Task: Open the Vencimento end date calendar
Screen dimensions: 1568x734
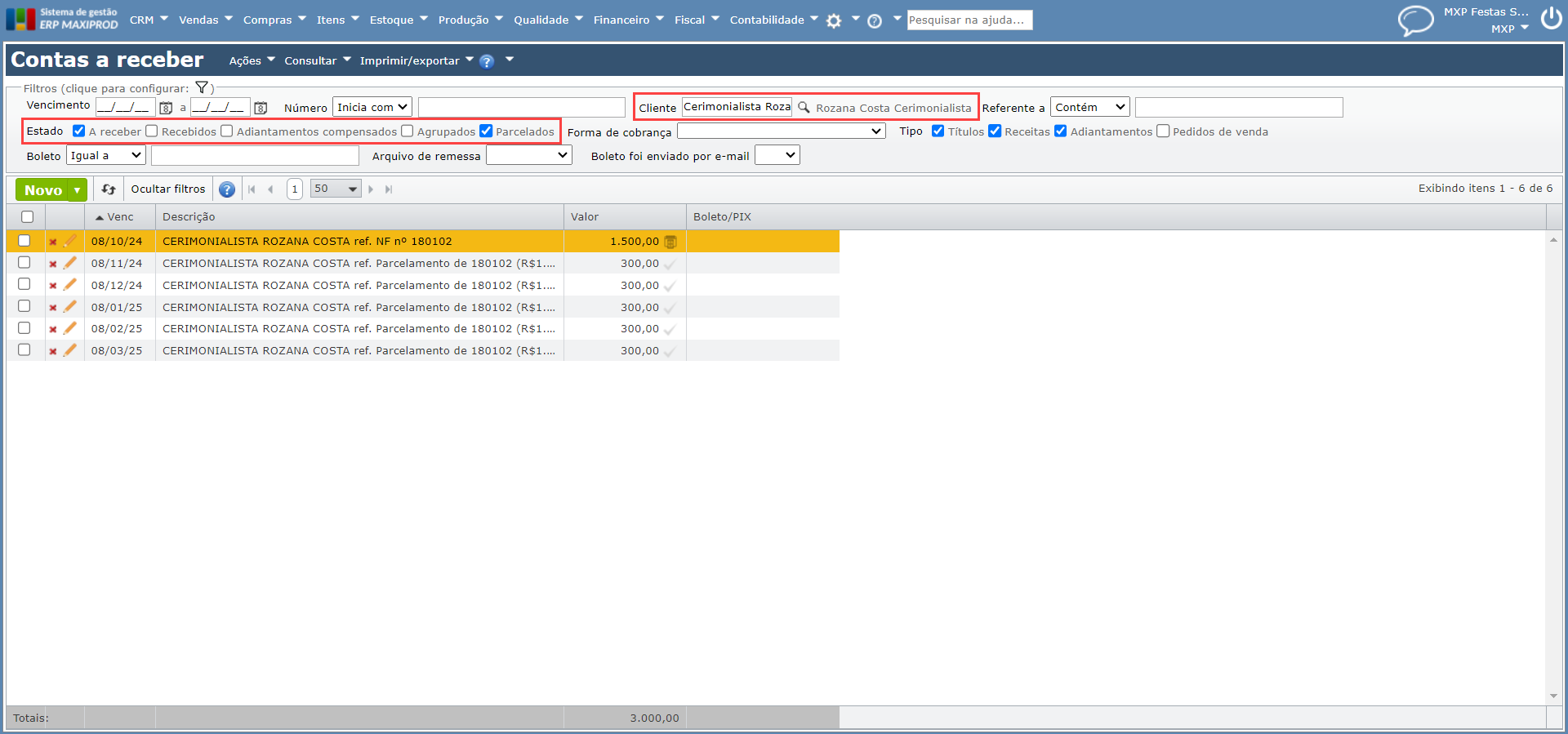Action: (x=261, y=108)
